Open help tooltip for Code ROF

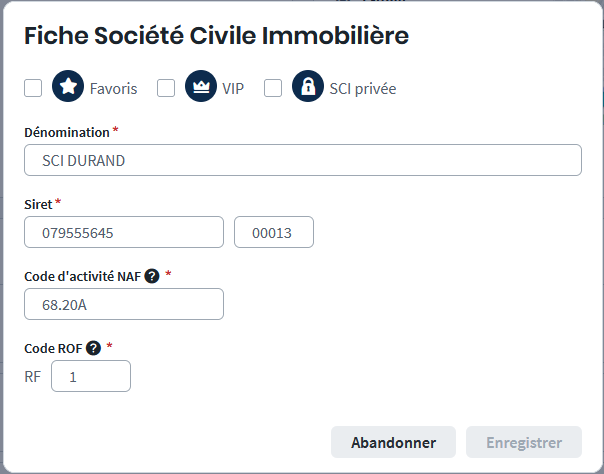point(93,348)
